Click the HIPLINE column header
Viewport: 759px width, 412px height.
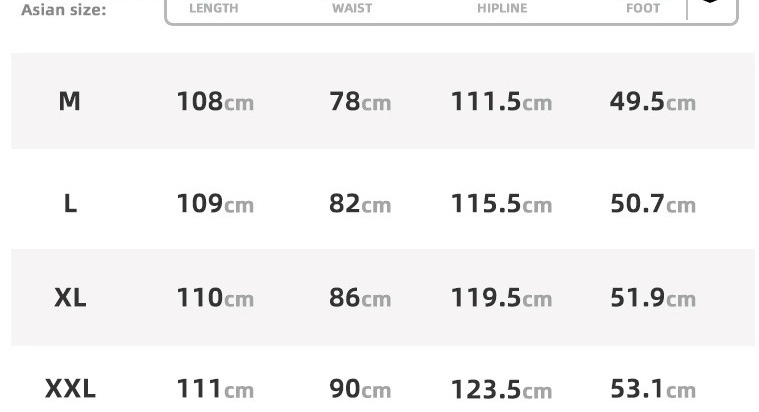502,8
